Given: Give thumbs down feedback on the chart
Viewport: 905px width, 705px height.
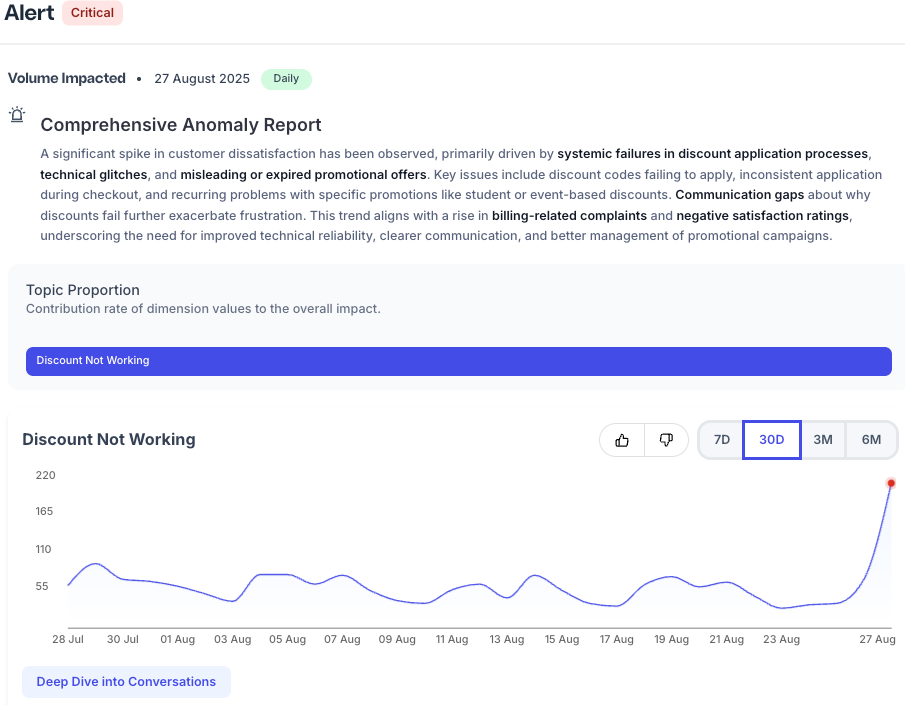Looking at the screenshot, I should coord(665,440).
